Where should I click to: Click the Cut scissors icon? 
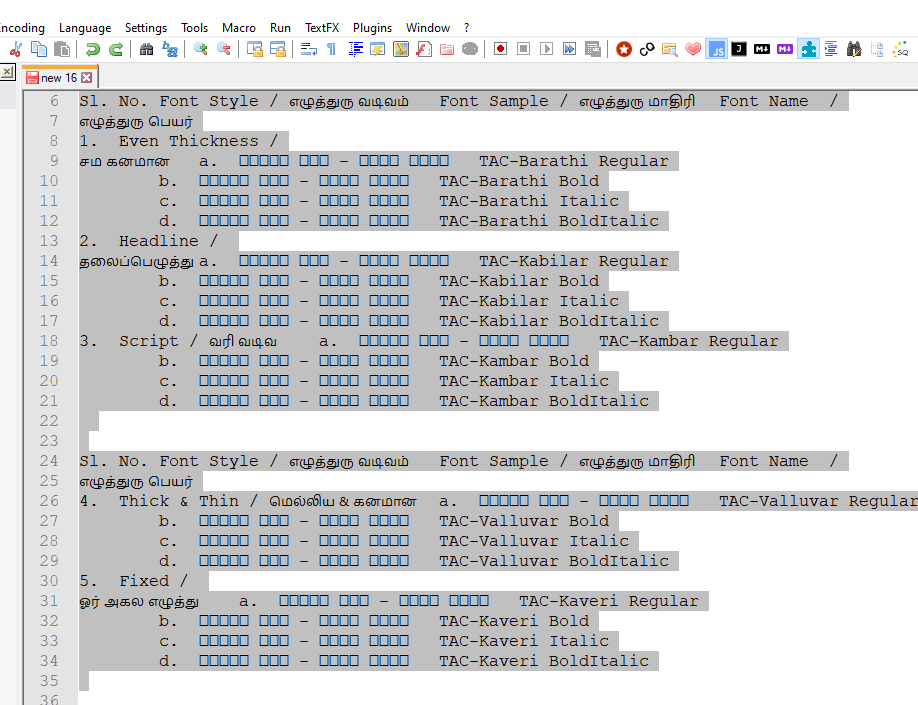coord(16,49)
